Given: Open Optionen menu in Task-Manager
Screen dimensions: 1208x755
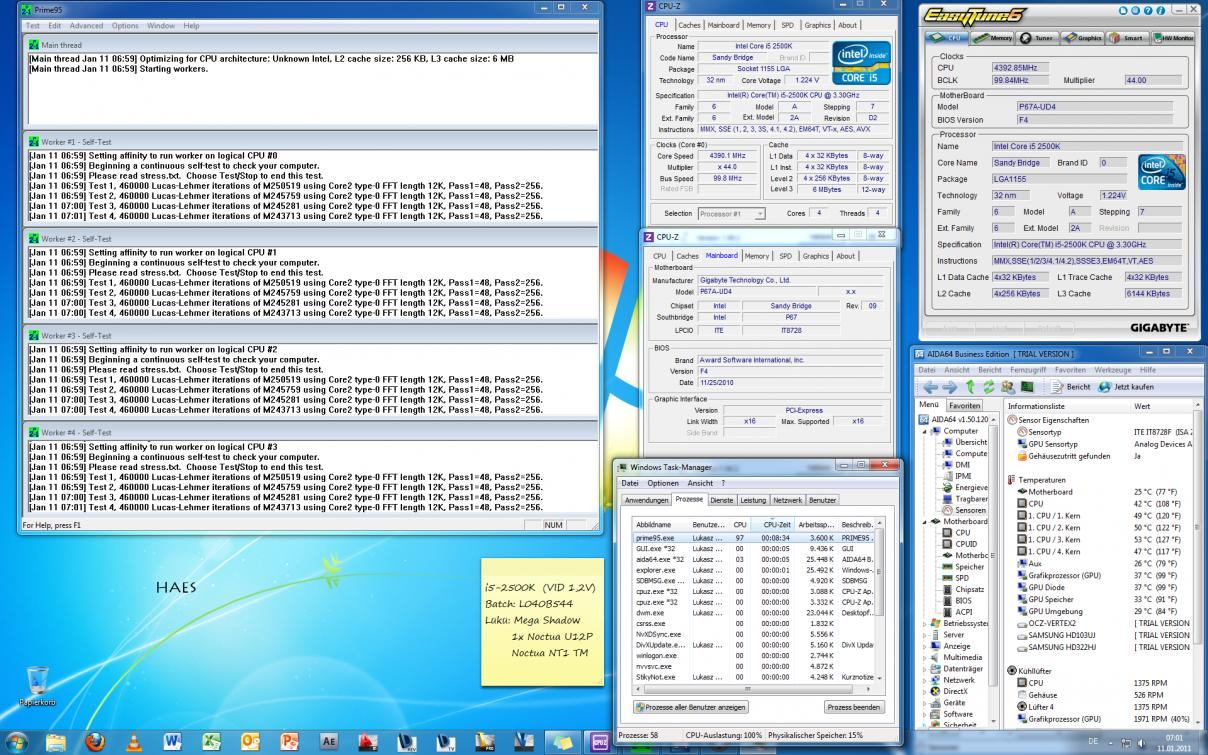Looking at the screenshot, I should [663, 483].
